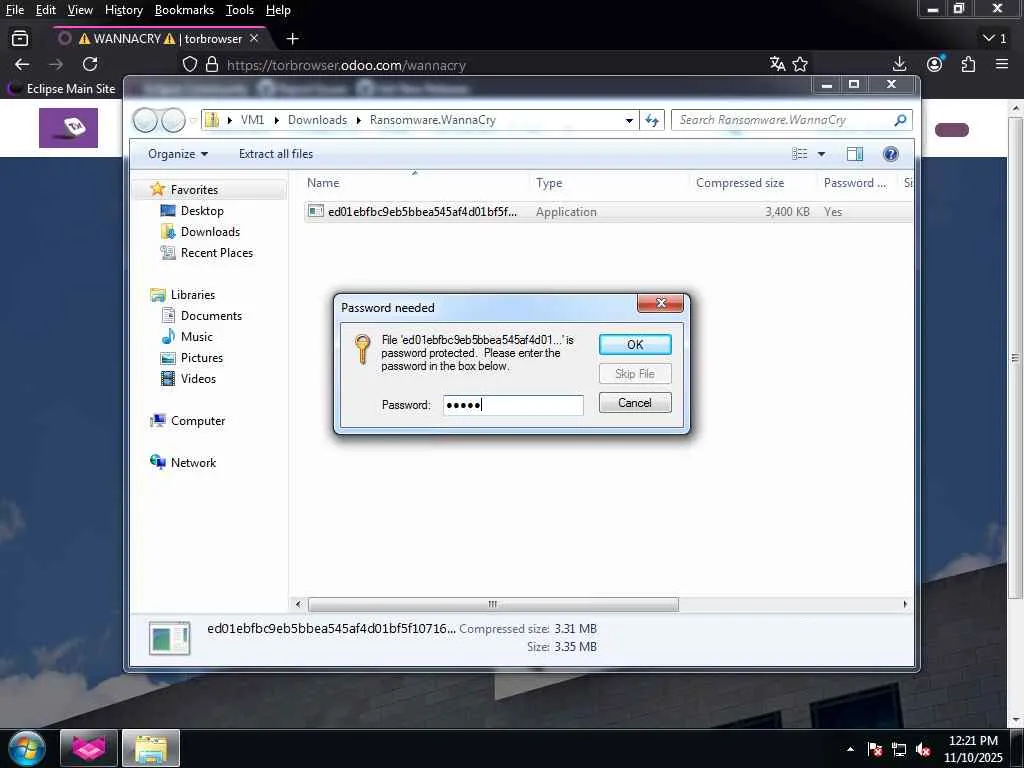The image size is (1024, 768).
Task: Open browser downloads panel
Action: (899, 64)
